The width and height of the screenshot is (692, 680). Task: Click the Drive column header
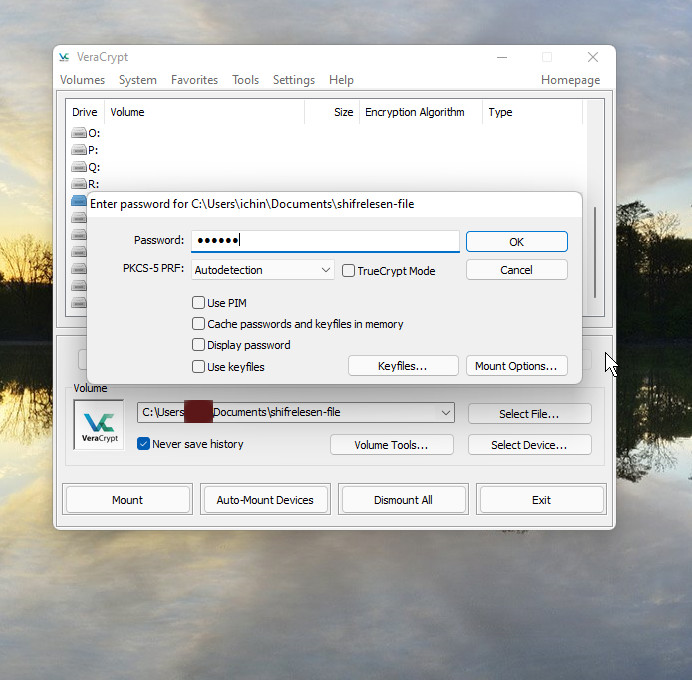coord(85,112)
